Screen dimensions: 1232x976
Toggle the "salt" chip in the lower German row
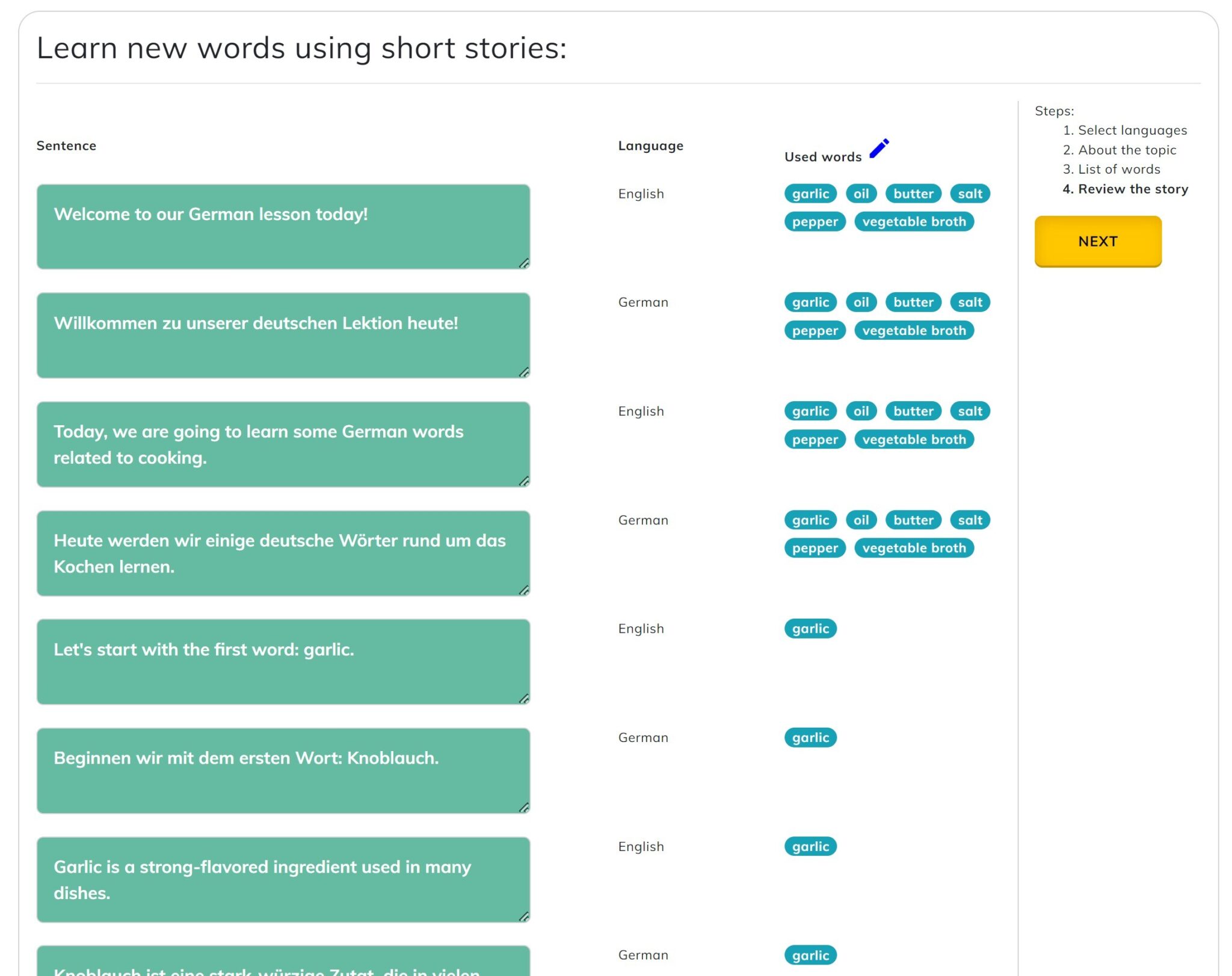click(x=970, y=520)
